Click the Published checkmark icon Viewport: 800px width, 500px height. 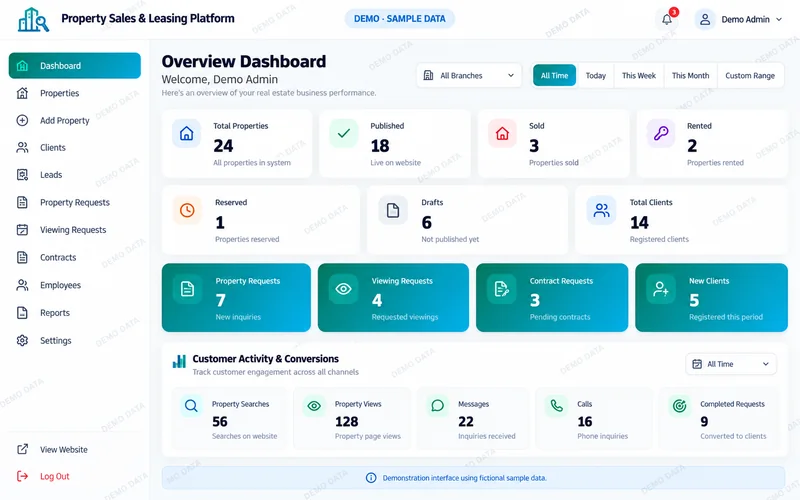pyautogui.click(x=344, y=134)
